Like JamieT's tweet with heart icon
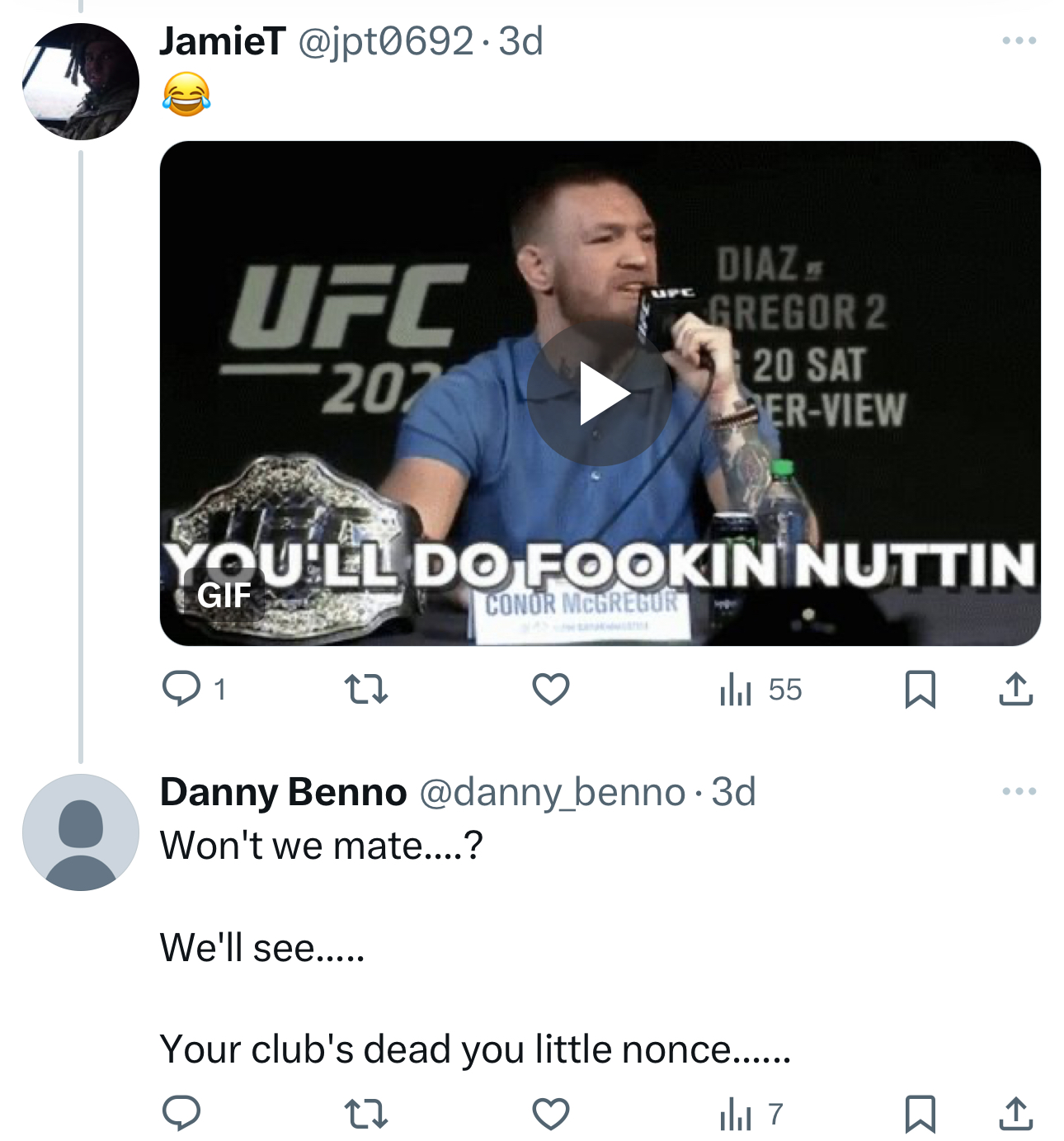Viewport: 1064px width, 1141px height. coord(550,689)
